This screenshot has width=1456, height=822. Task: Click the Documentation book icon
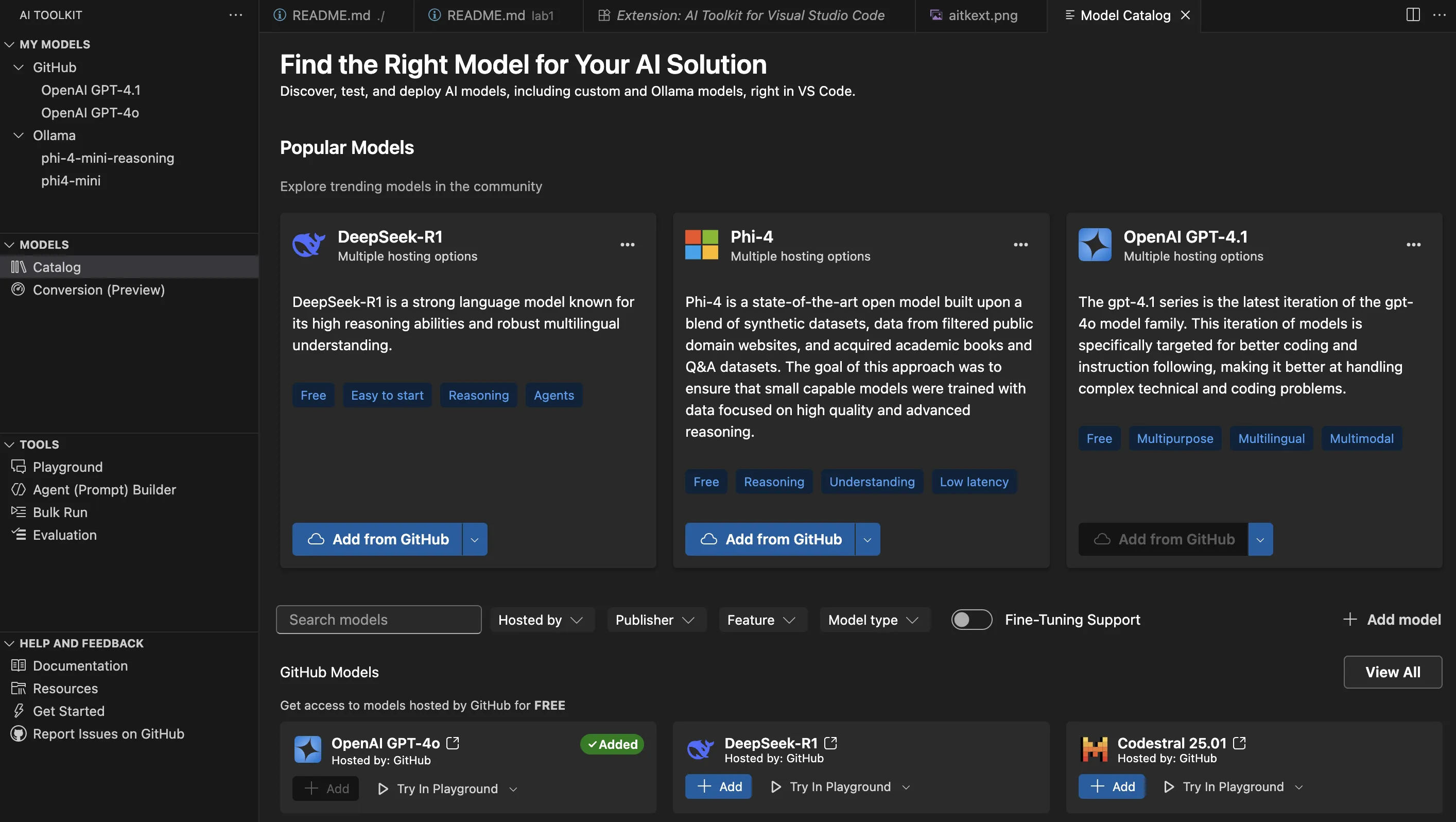pos(18,665)
